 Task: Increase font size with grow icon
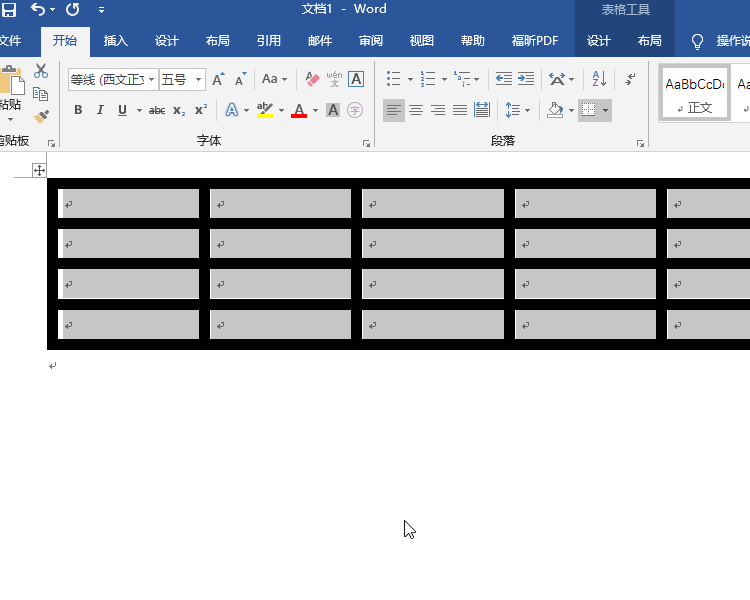pyautogui.click(x=218, y=79)
